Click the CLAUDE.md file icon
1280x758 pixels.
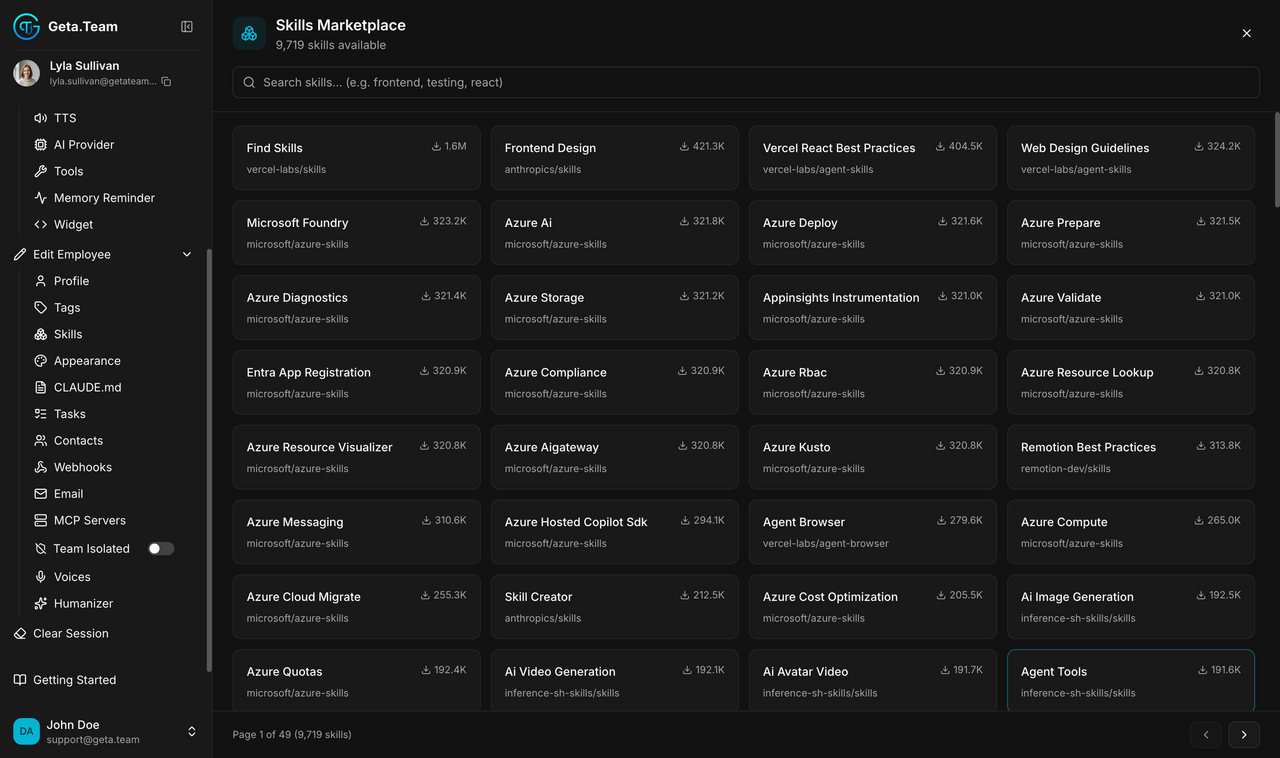(41, 387)
